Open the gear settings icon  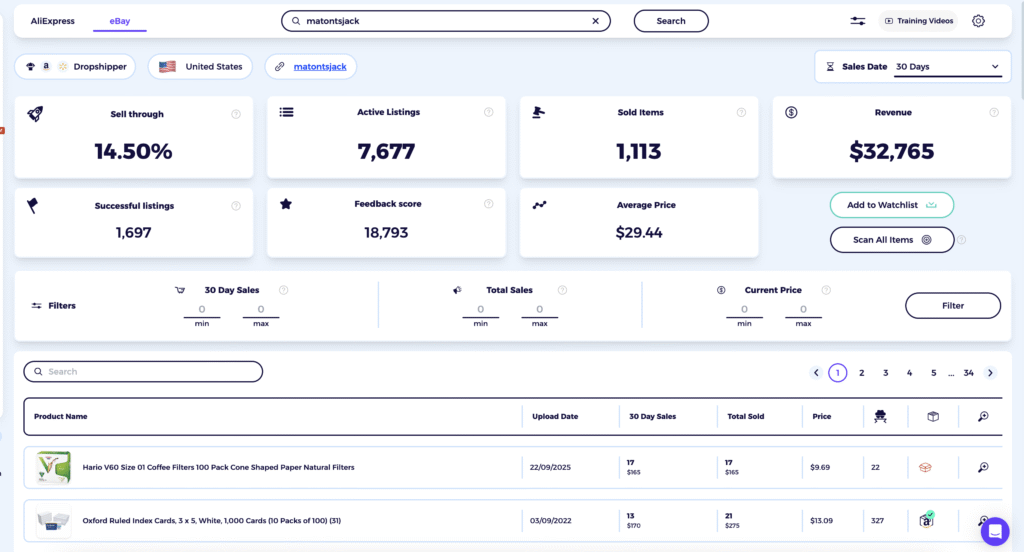(978, 21)
